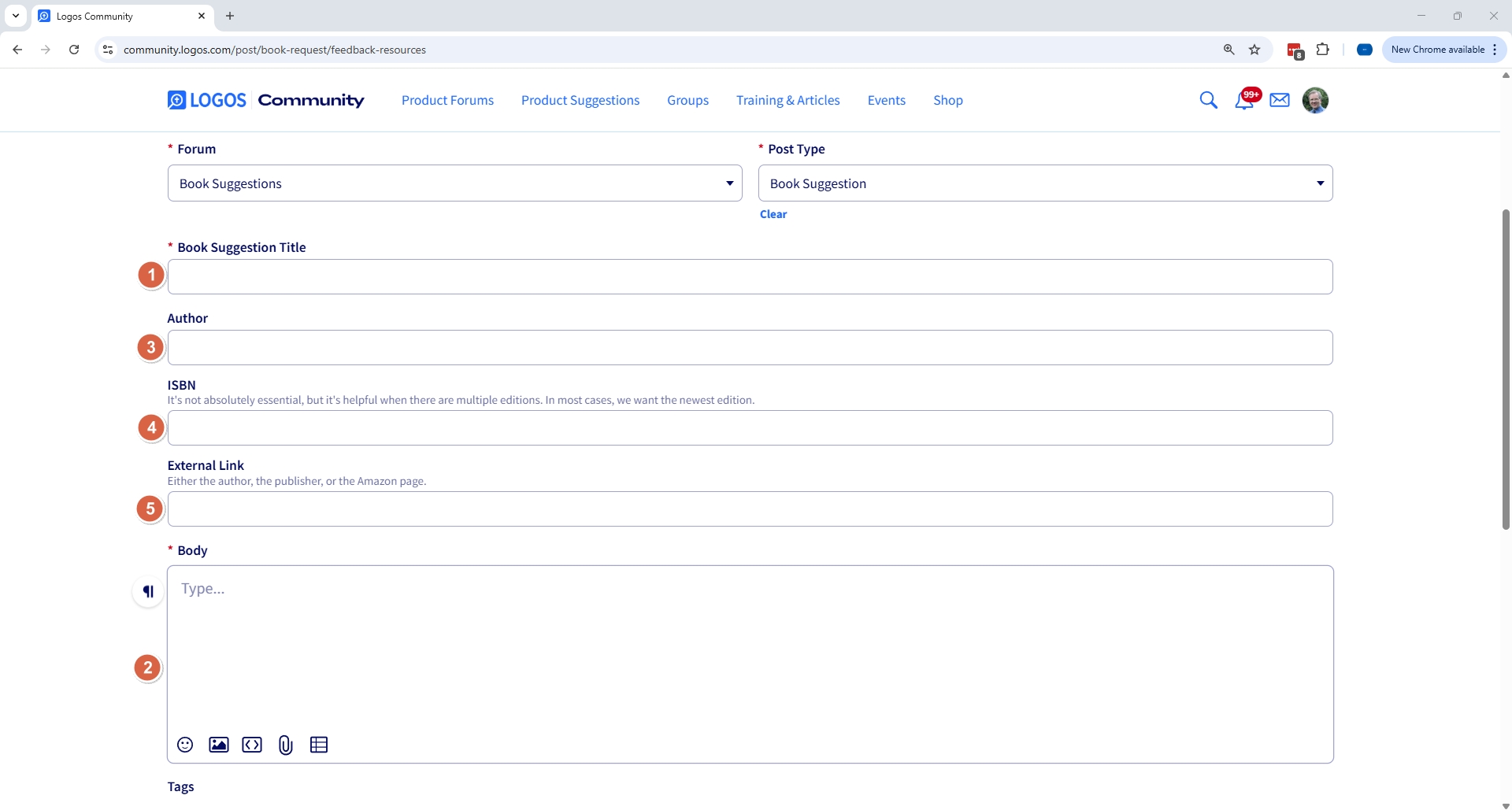Image resolution: width=1512 pixels, height=810 pixels.
Task: Open the tab search dropdown arrow
Action: pos(15,16)
